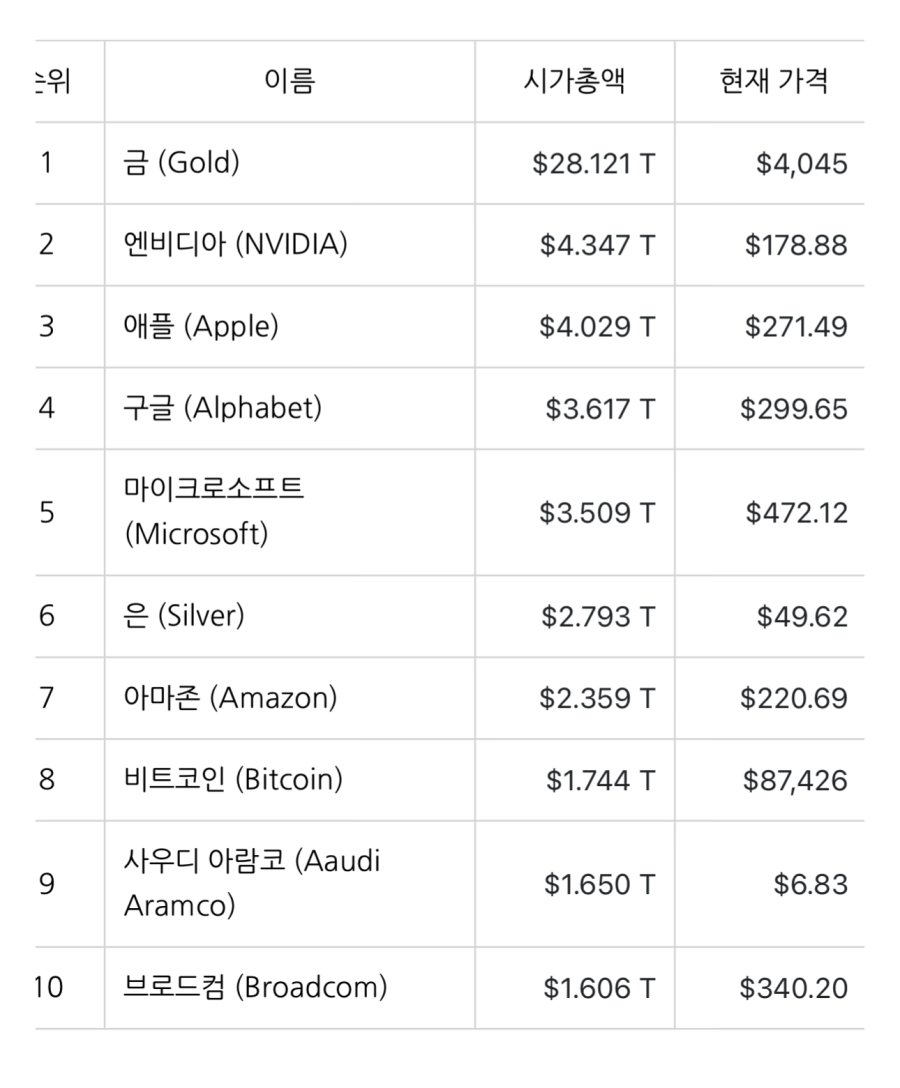Click the 은 (Silver) name cell
The height and width of the screenshot is (1088, 900).
[184, 616]
